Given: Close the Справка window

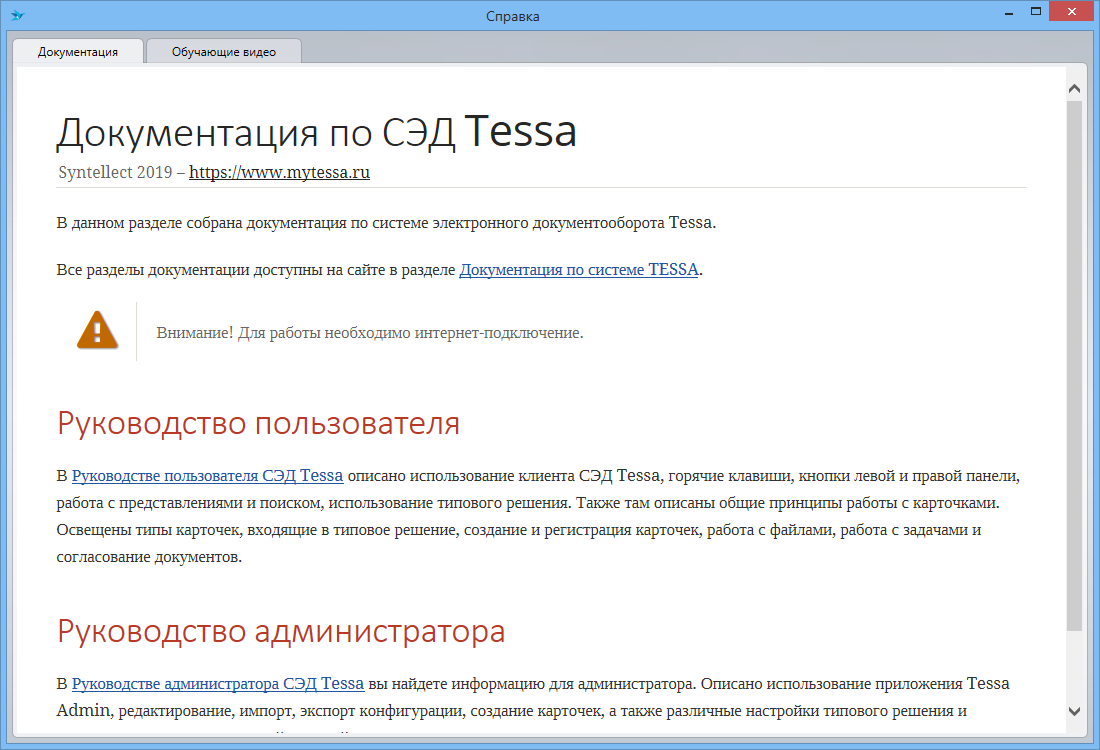Looking at the screenshot, I should (1071, 12).
